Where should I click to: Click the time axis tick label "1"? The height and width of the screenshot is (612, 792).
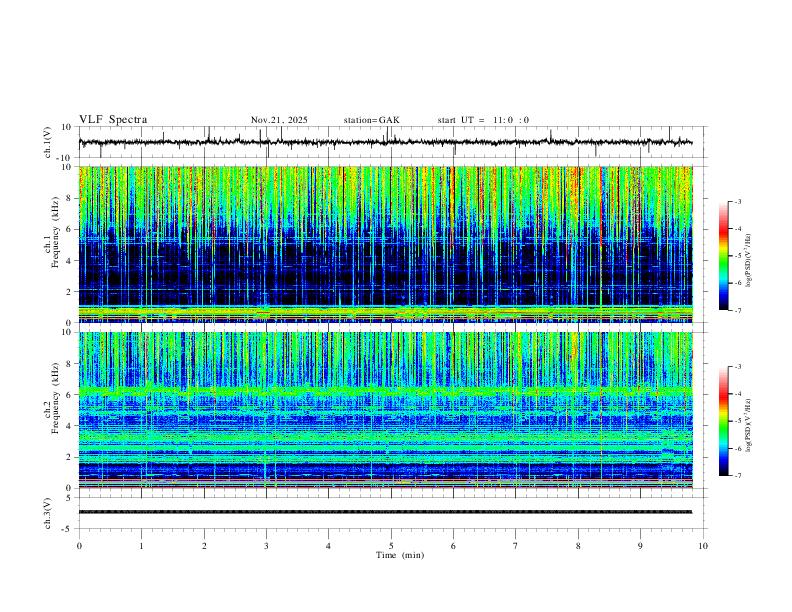pos(141,546)
